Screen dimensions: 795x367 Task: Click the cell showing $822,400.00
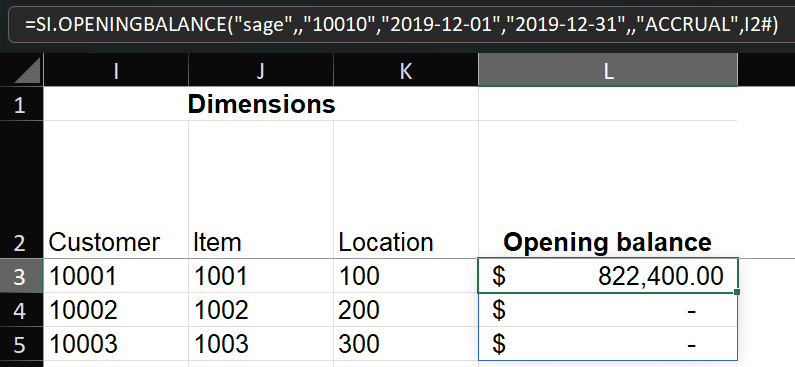[x=608, y=276]
